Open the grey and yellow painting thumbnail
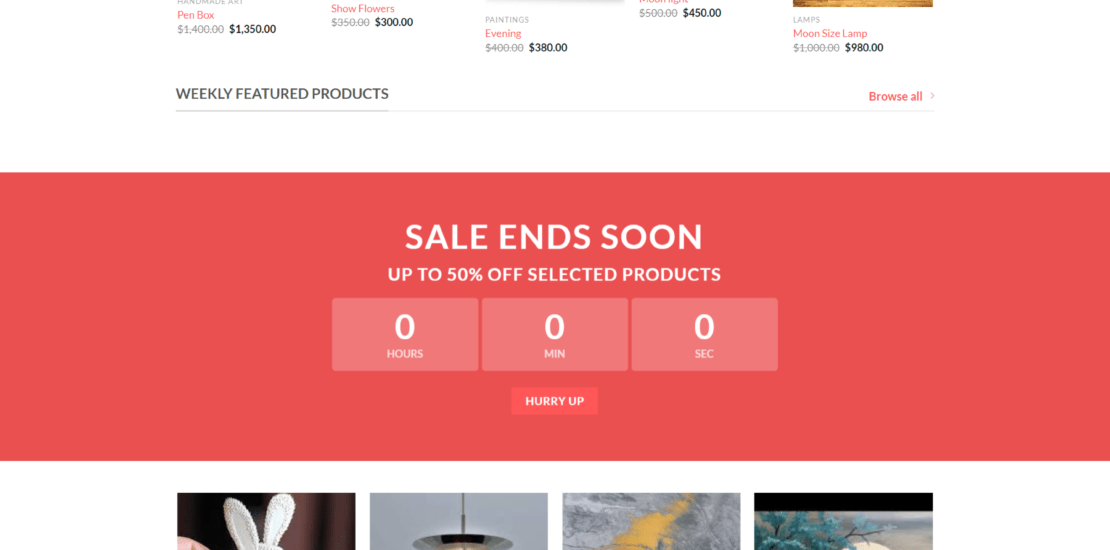The height and width of the screenshot is (550, 1110). click(651, 521)
